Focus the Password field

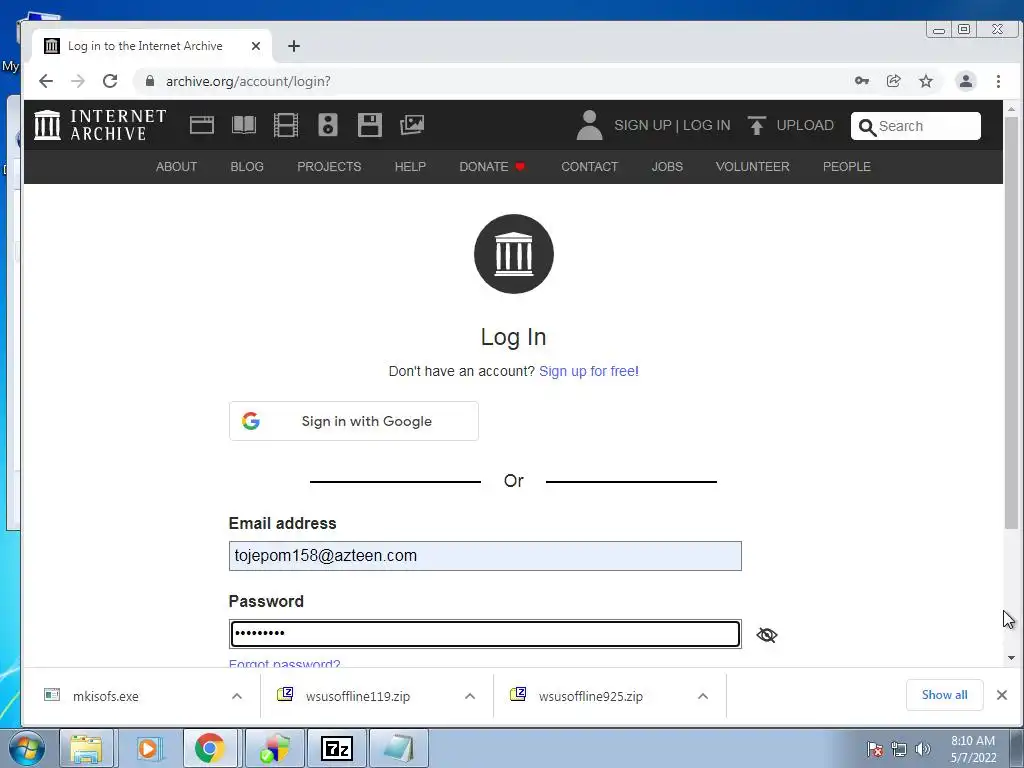tap(485, 634)
